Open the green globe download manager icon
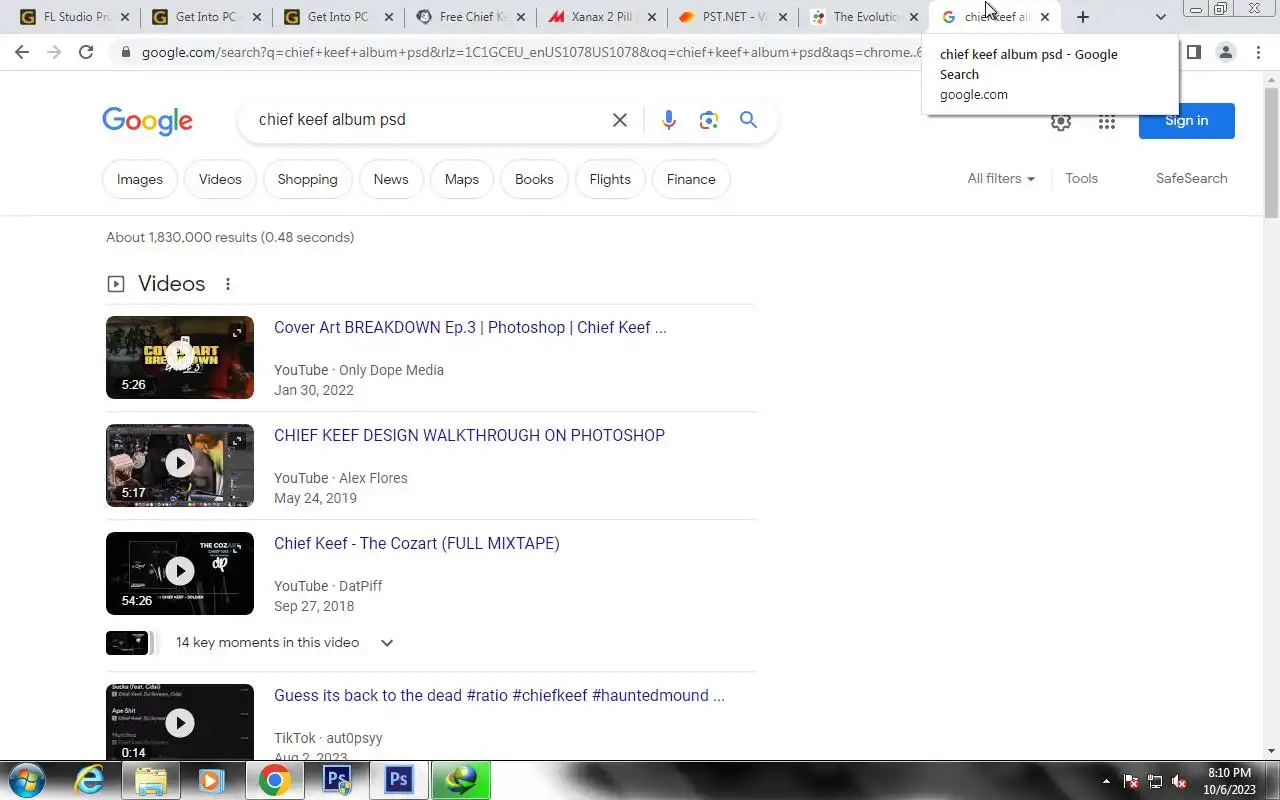 461,780
